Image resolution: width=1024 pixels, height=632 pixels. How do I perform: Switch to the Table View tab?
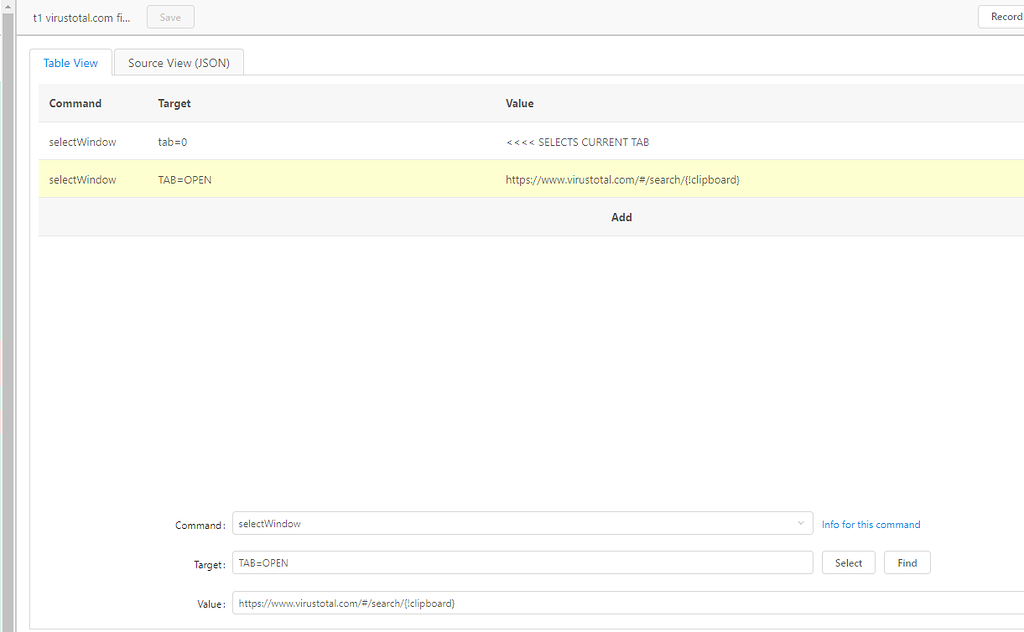pyautogui.click(x=71, y=63)
